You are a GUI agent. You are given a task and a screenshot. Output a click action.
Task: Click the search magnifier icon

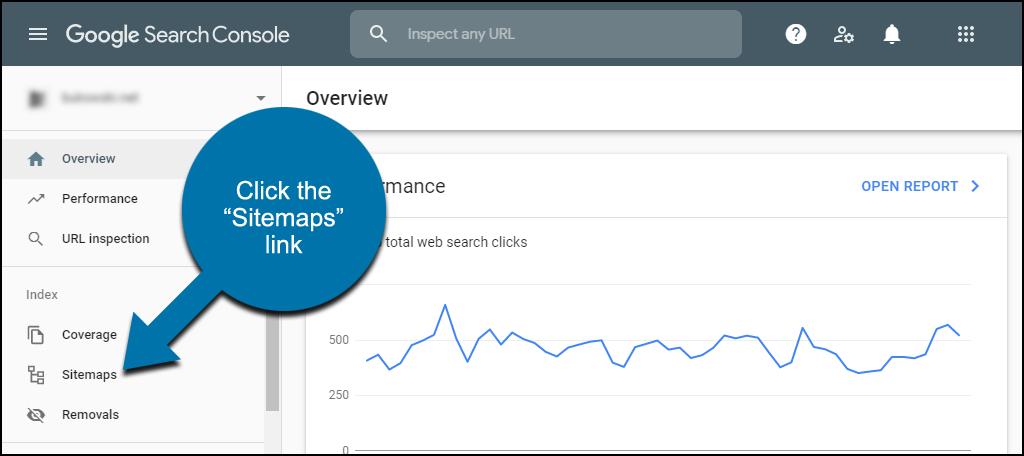coord(378,34)
